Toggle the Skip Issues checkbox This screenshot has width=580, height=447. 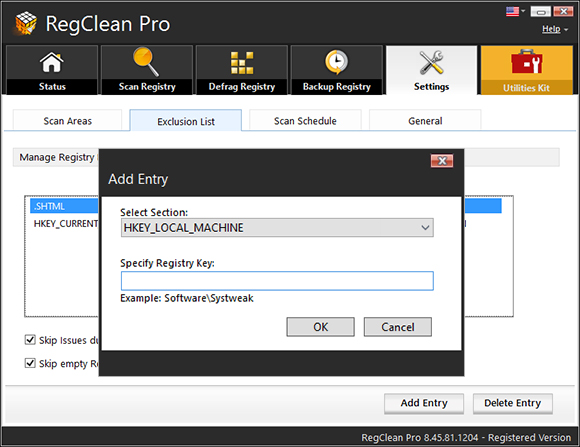pos(30,340)
